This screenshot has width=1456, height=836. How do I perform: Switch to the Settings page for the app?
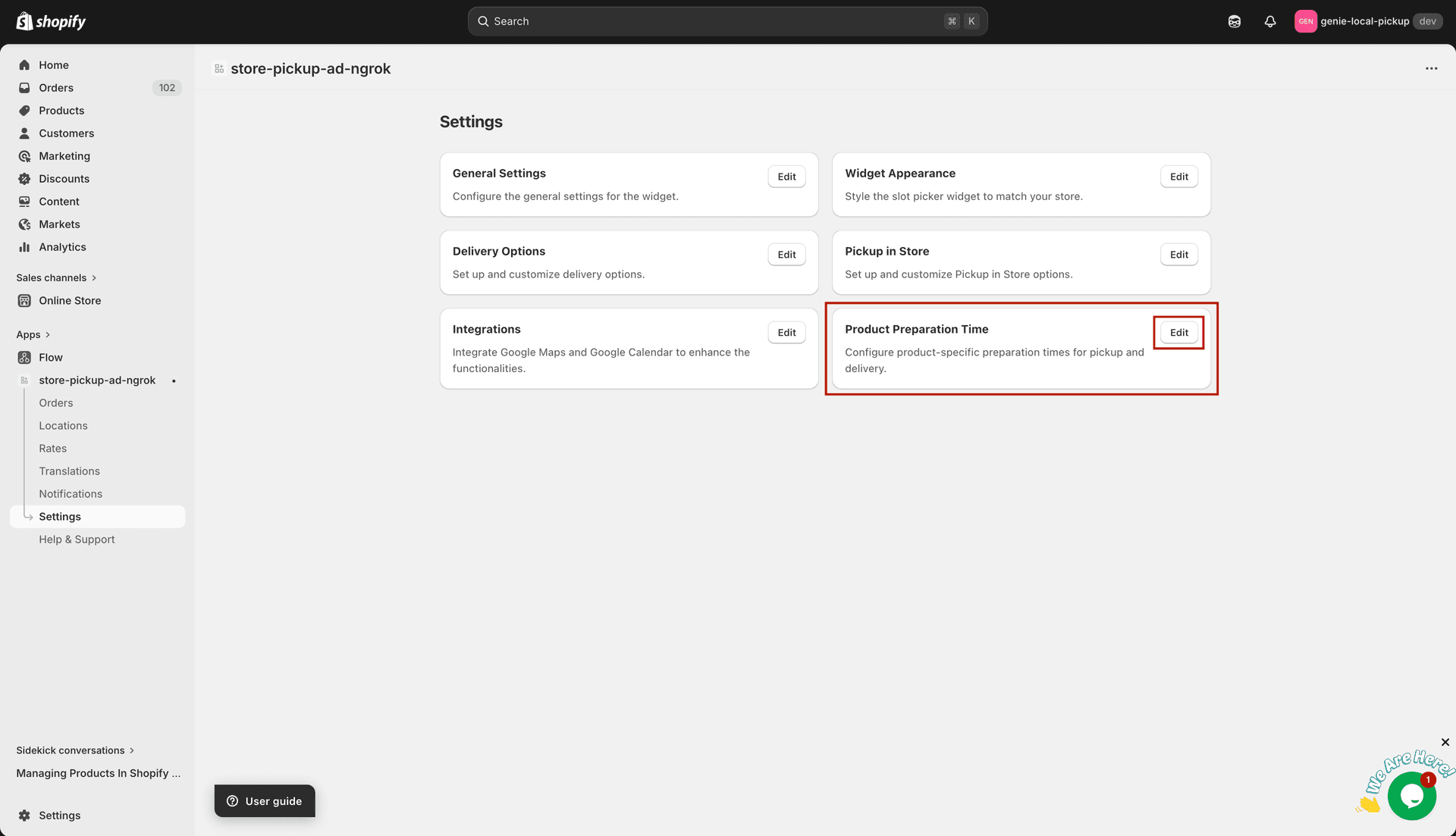click(x=59, y=516)
